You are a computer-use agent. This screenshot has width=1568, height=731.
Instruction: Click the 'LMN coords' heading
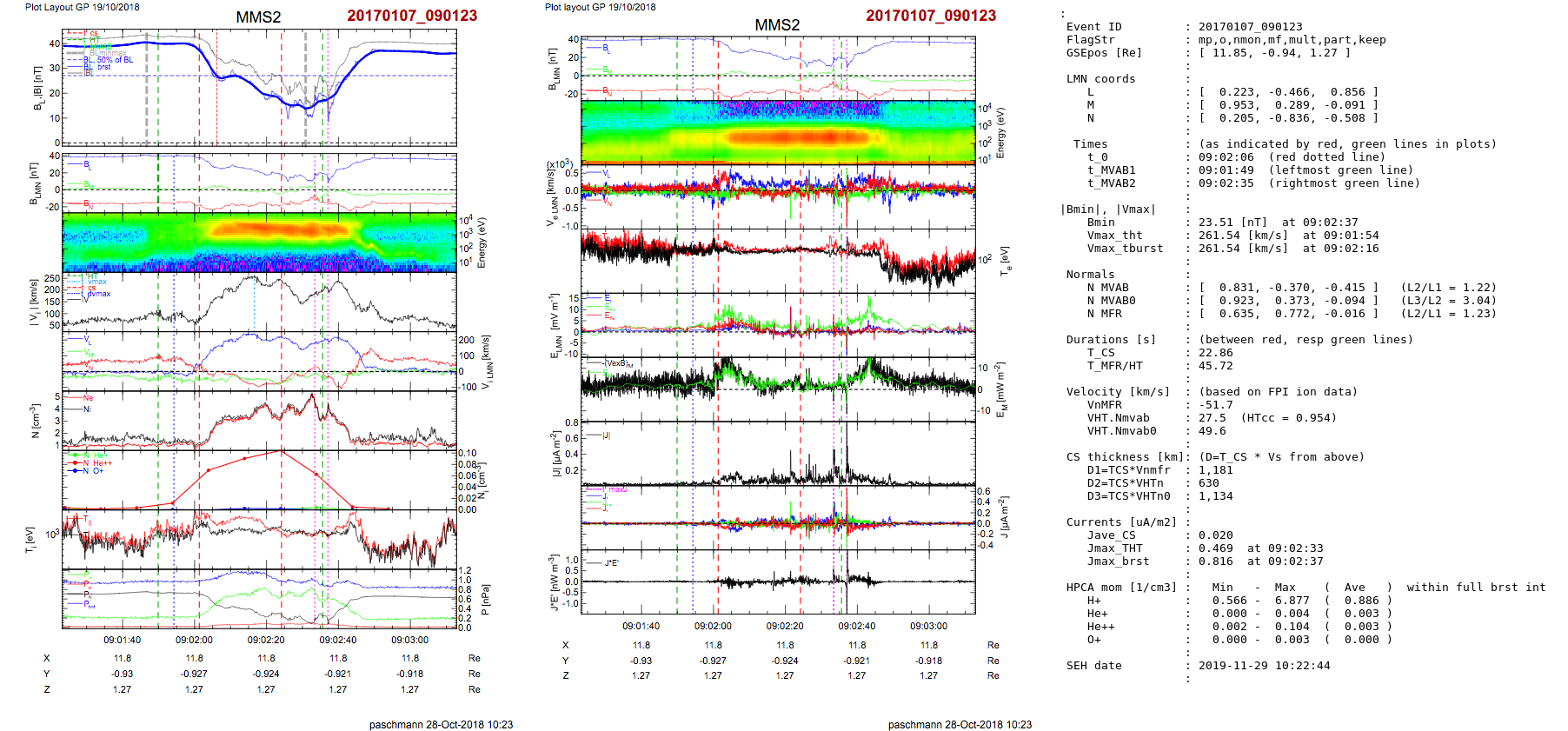pos(1100,79)
